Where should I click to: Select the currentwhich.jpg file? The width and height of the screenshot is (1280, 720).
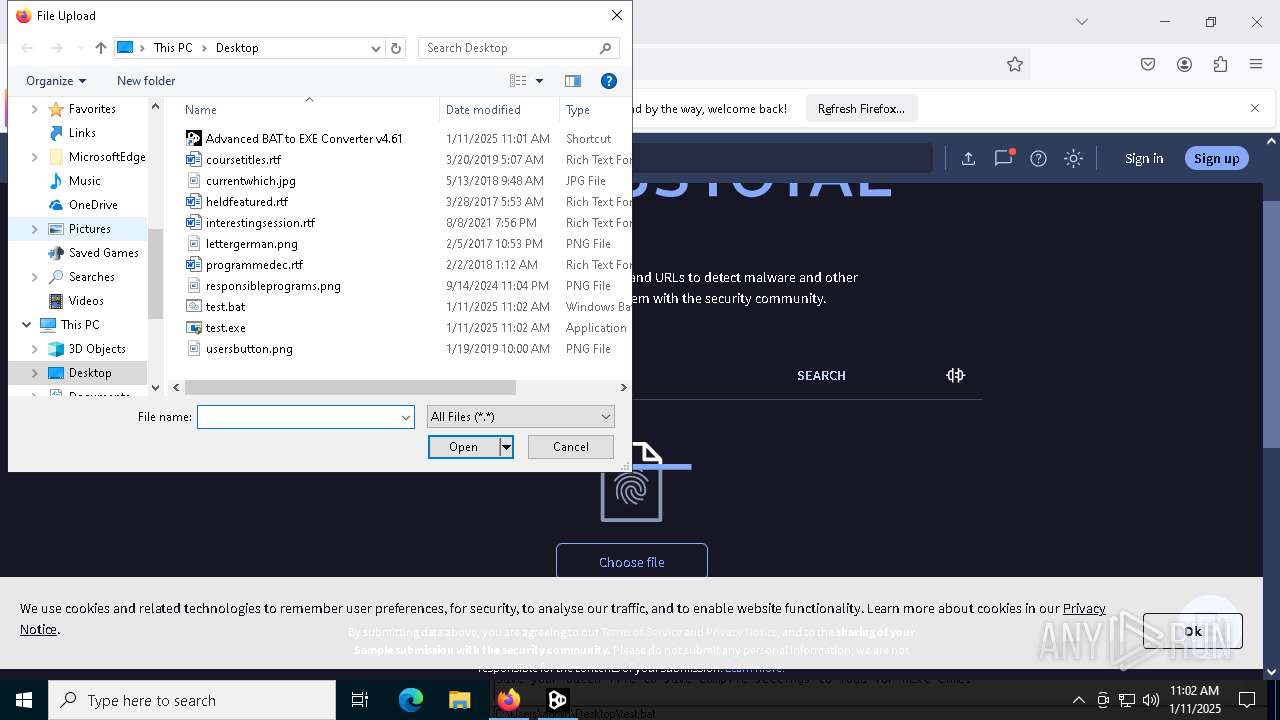(x=250, y=181)
